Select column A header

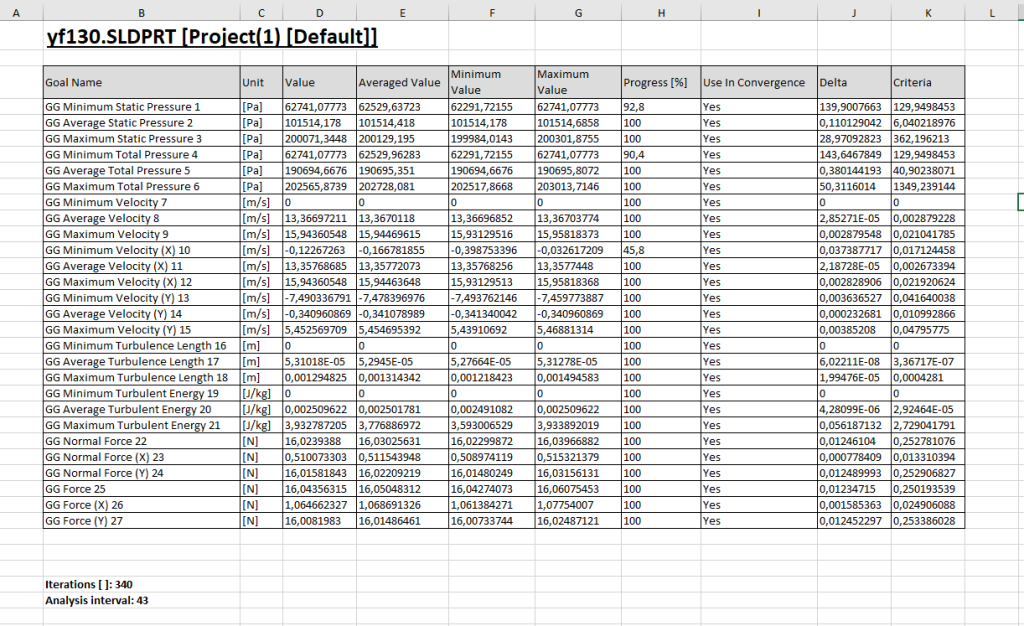16,12
